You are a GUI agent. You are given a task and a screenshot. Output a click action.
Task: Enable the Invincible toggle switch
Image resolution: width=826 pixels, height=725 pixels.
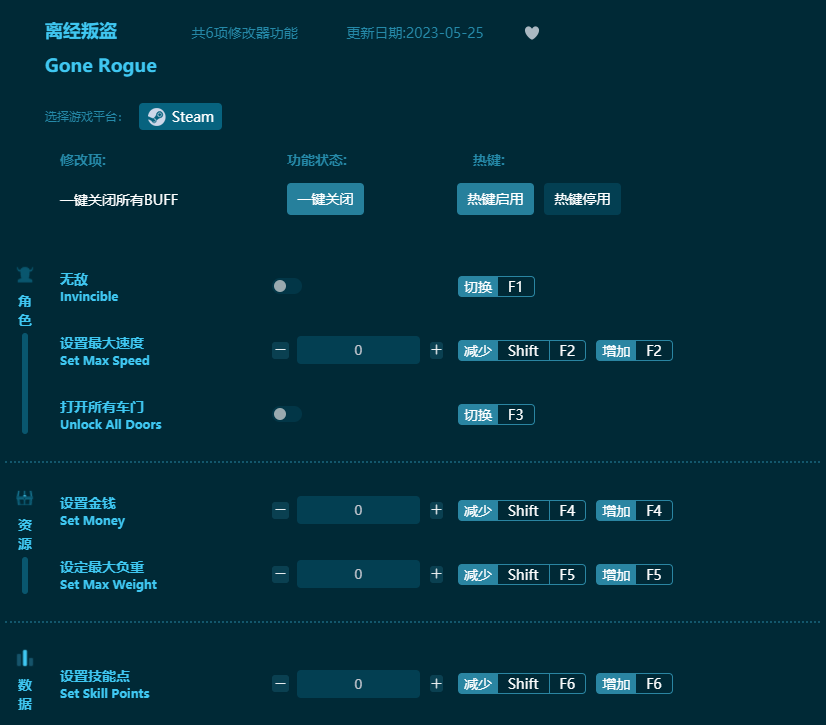287,286
